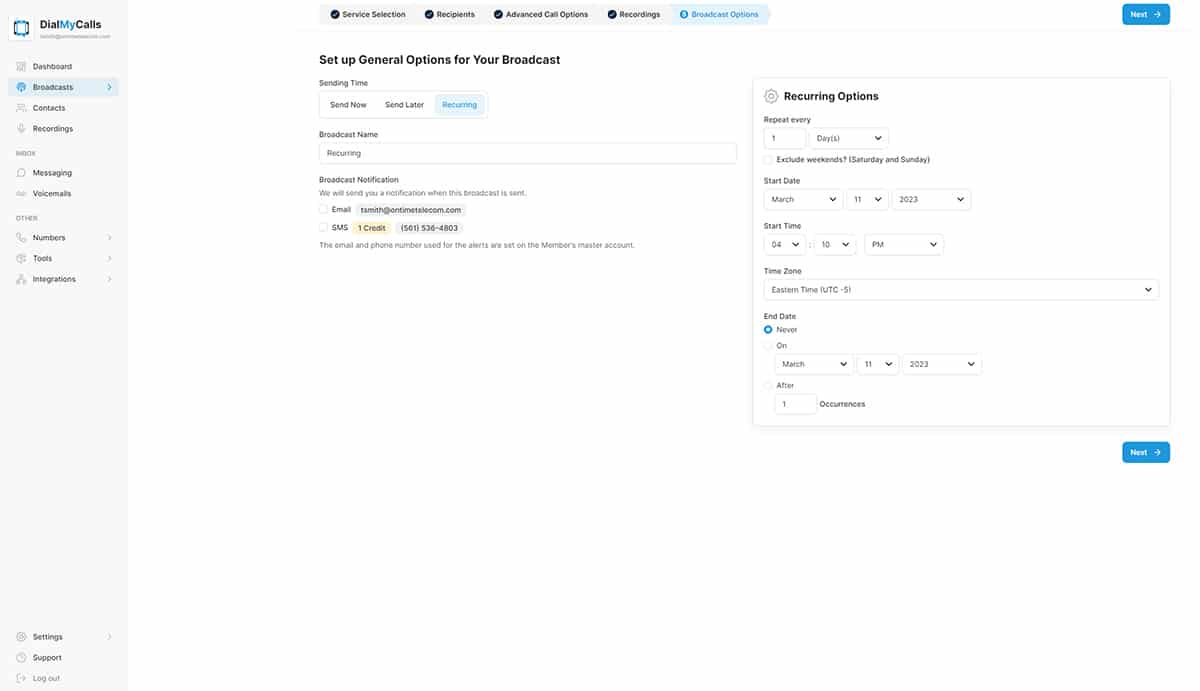The image size is (1200, 691).
Task: Open the Time Zone dropdown
Action: pyautogui.click(x=960, y=290)
